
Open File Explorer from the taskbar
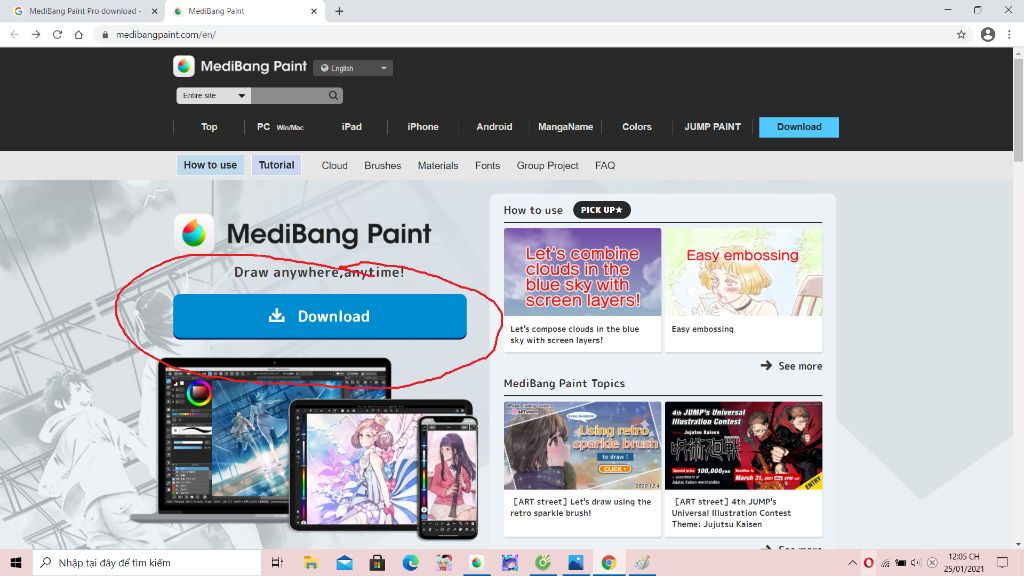[311, 562]
